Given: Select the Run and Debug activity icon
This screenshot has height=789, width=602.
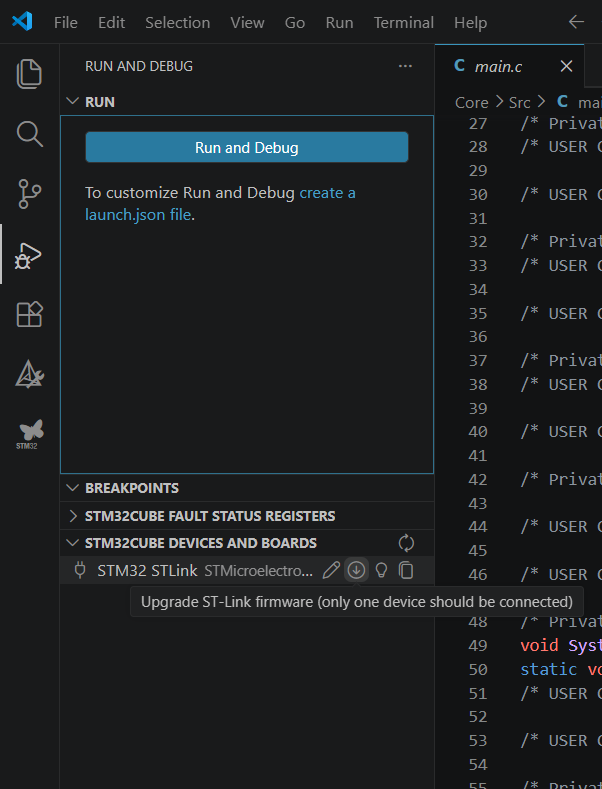Looking at the screenshot, I should pos(28,255).
